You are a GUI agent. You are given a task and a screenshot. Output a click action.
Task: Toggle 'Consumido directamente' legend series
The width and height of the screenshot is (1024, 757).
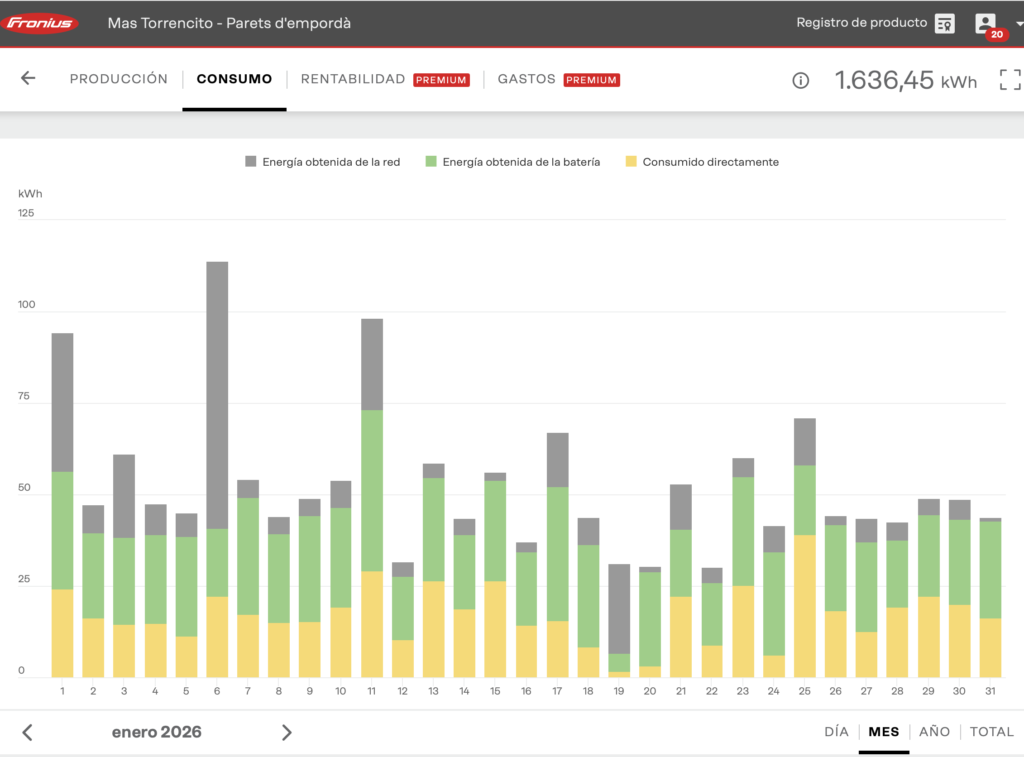[701, 162]
